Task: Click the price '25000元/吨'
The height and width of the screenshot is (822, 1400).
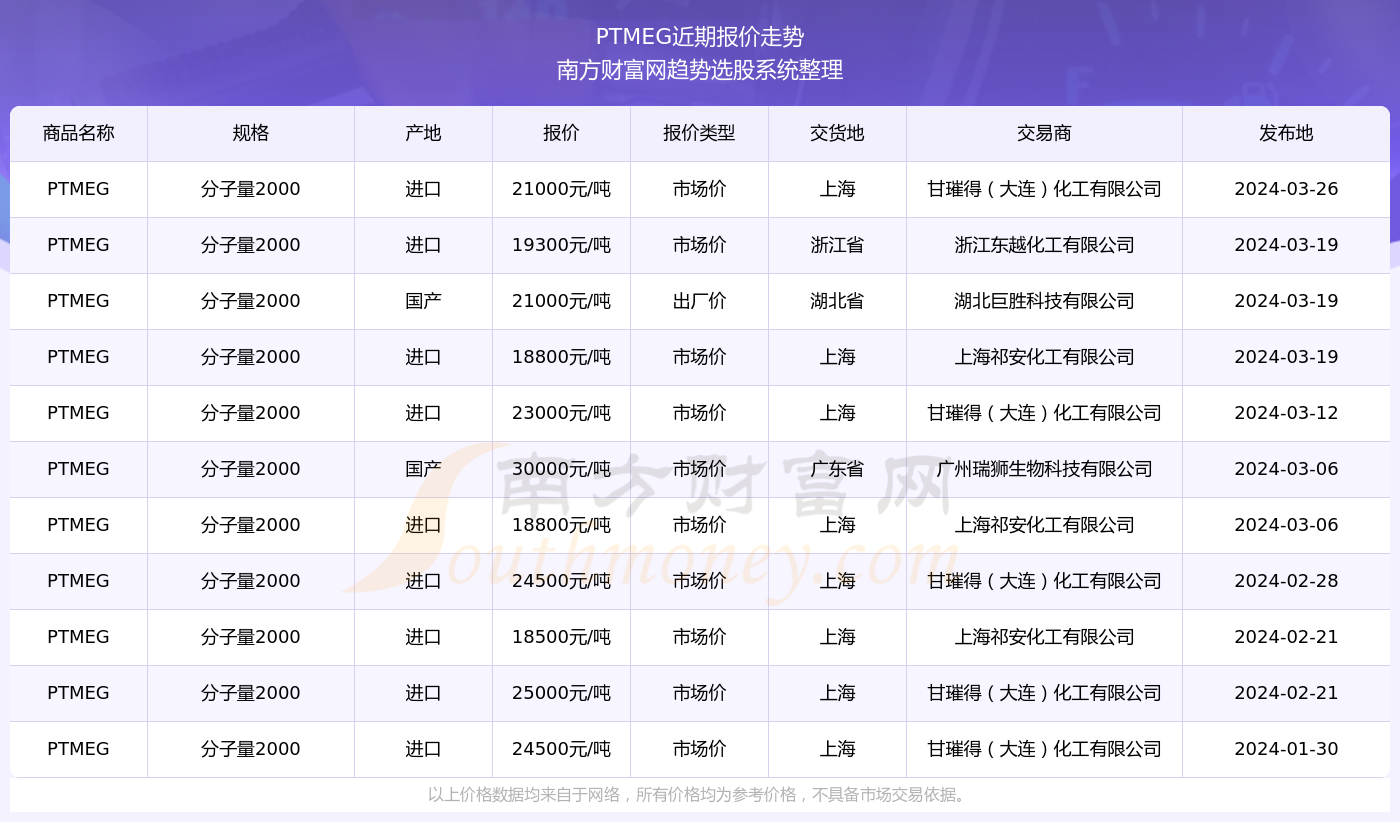Action: coord(561,693)
